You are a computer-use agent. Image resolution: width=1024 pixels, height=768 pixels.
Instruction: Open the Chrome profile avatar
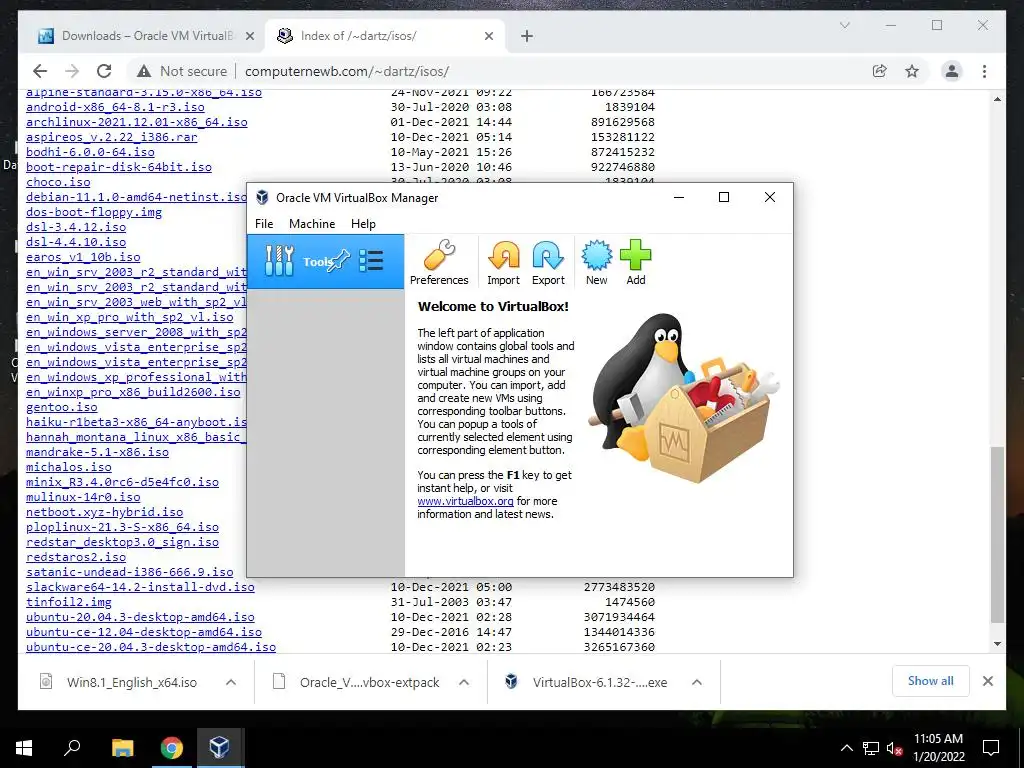[x=952, y=71]
